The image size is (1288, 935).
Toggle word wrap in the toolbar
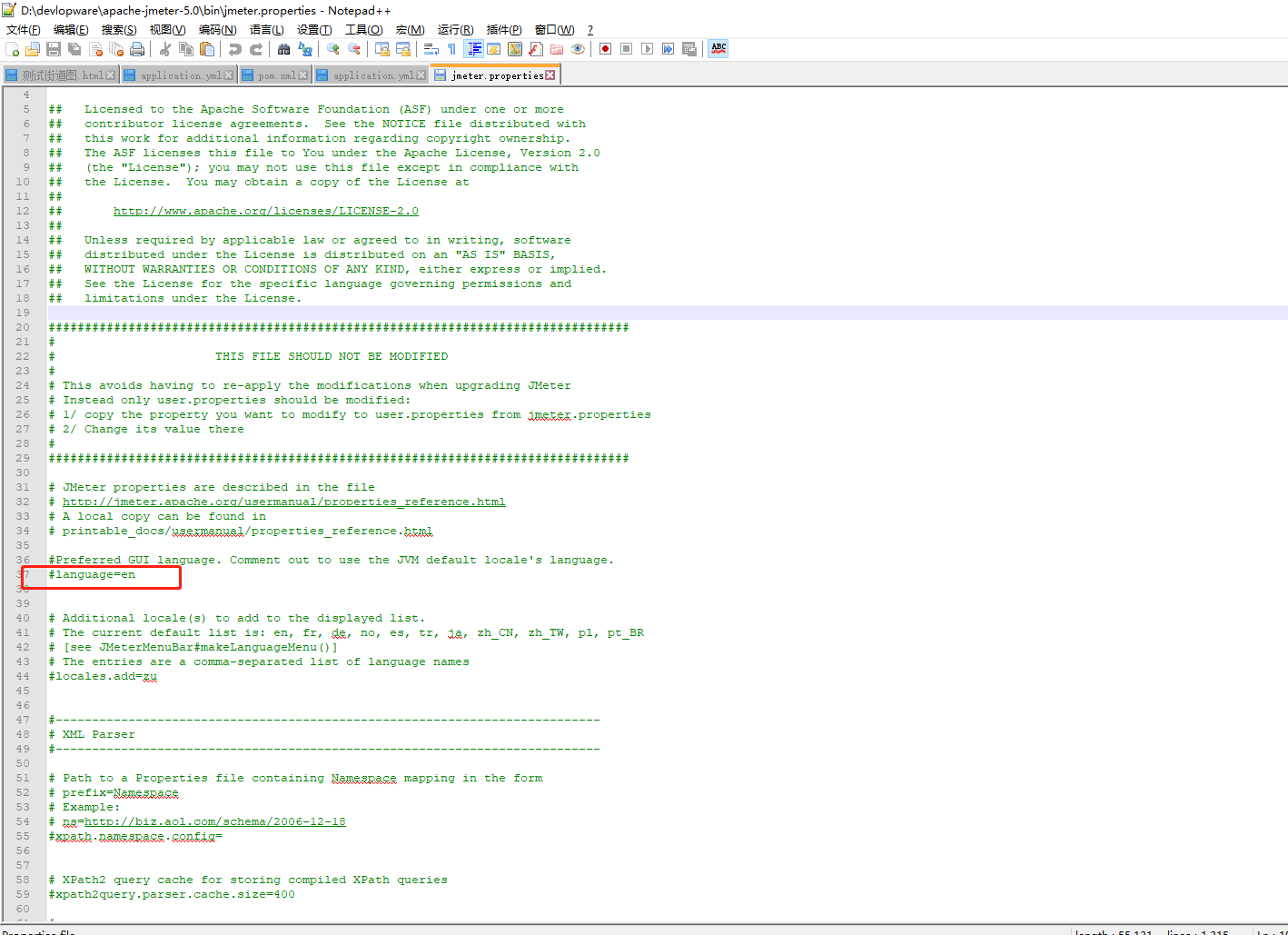(431, 49)
